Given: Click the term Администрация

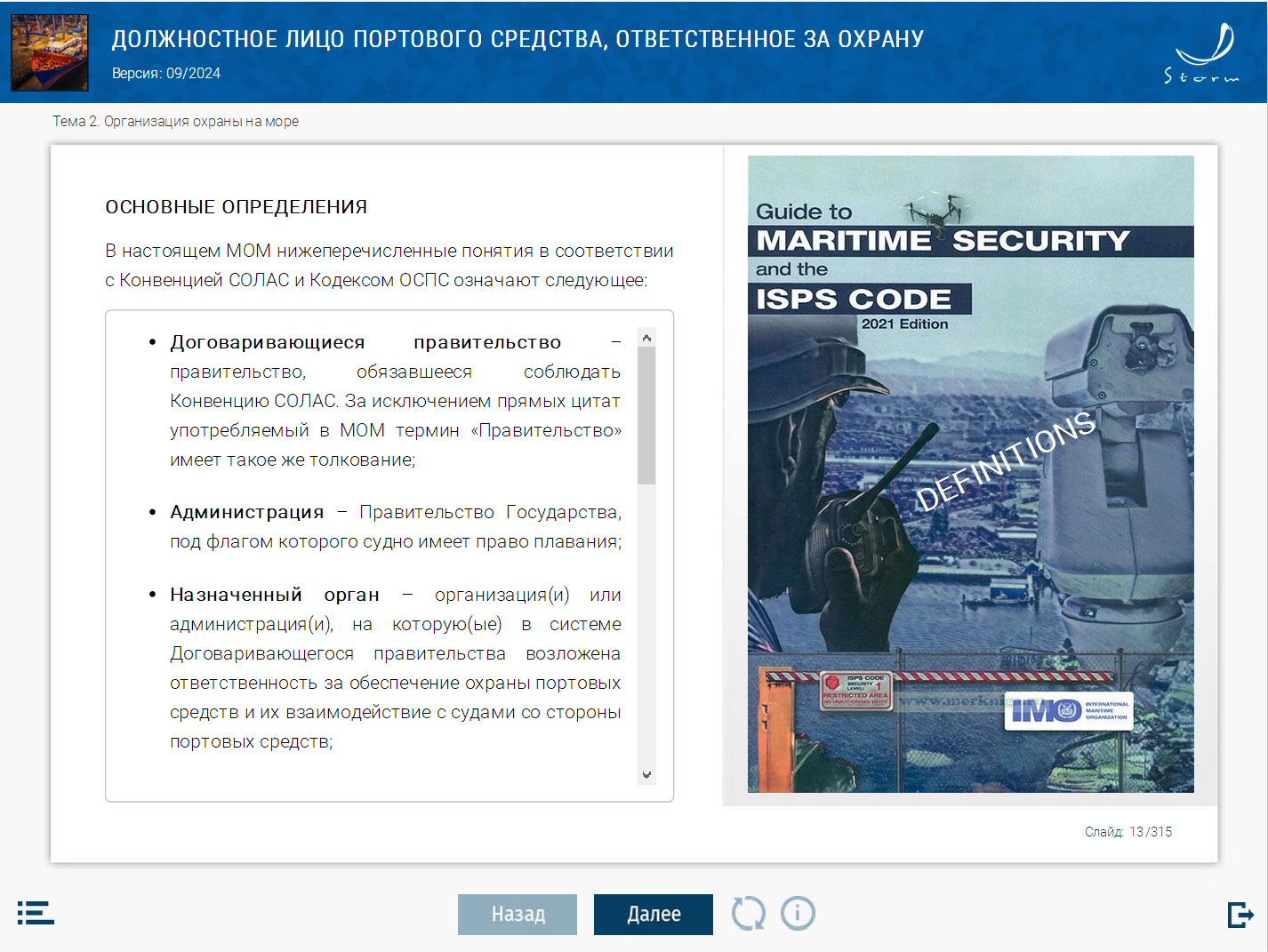Looking at the screenshot, I should pyautogui.click(x=247, y=512).
